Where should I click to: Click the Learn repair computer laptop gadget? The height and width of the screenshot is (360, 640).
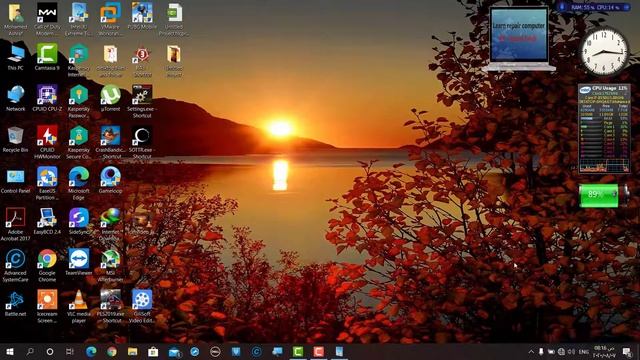pyautogui.click(x=519, y=40)
